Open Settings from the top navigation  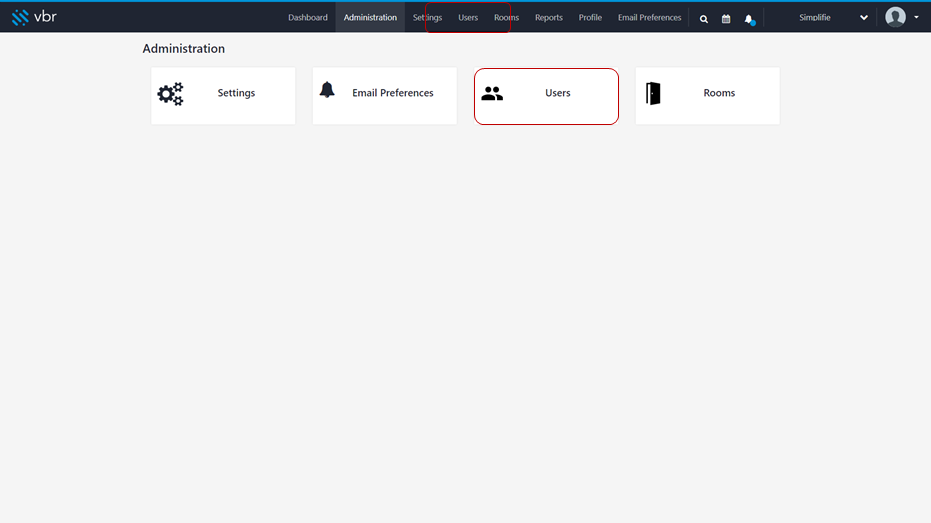coord(428,18)
